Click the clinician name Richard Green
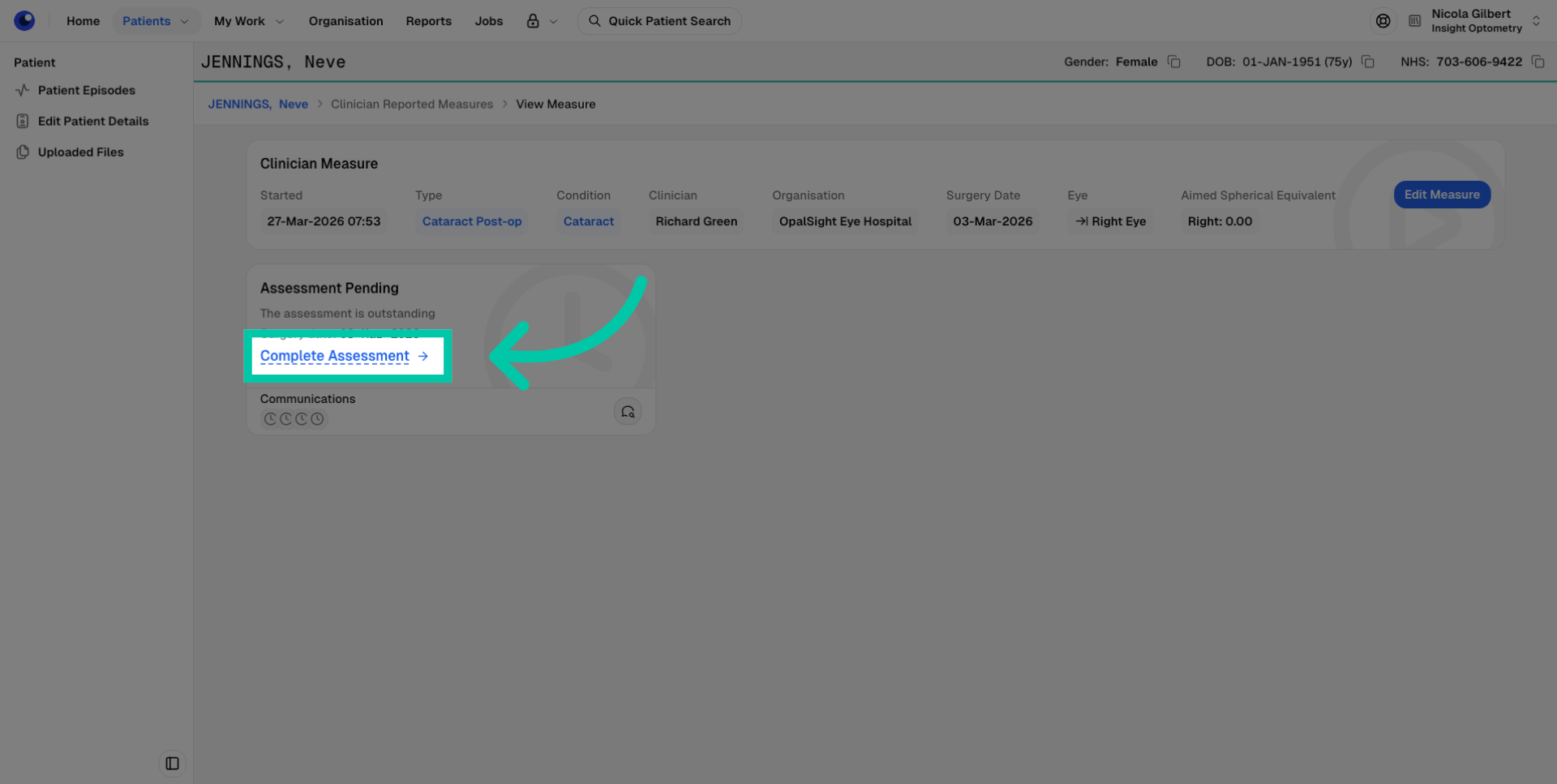Viewport: 1557px width, 784px height. tap(697, 221)
